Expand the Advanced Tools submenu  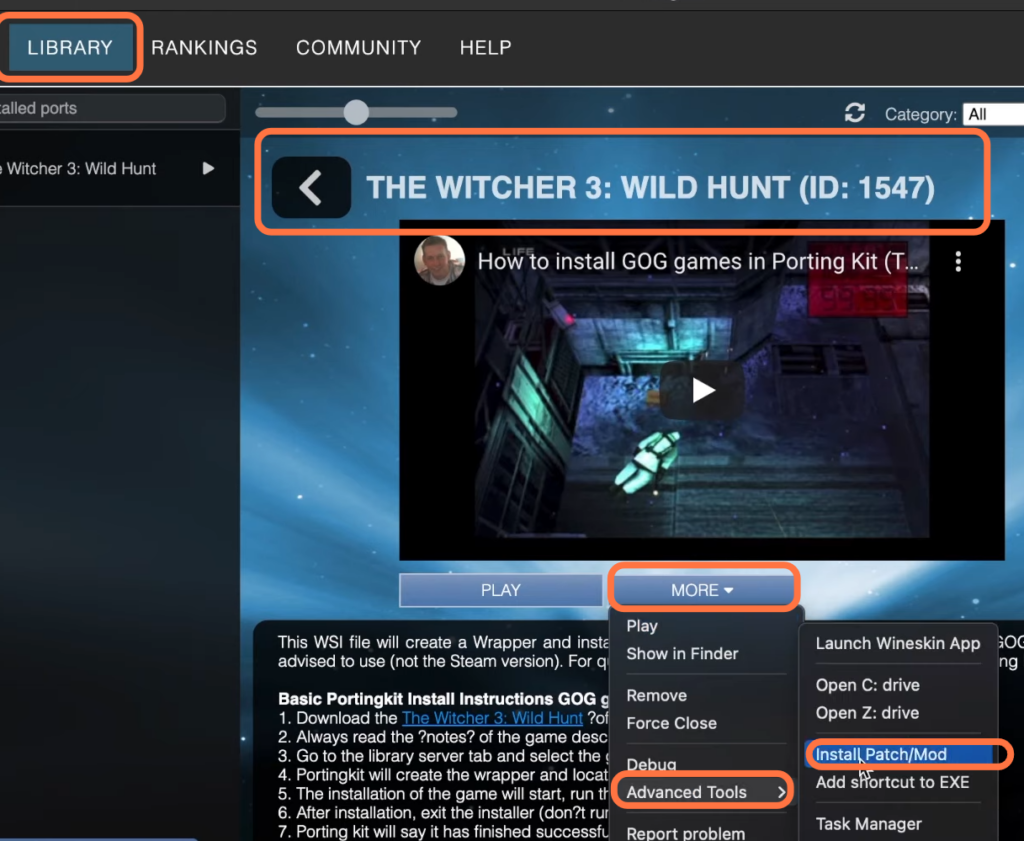[704, 792]
